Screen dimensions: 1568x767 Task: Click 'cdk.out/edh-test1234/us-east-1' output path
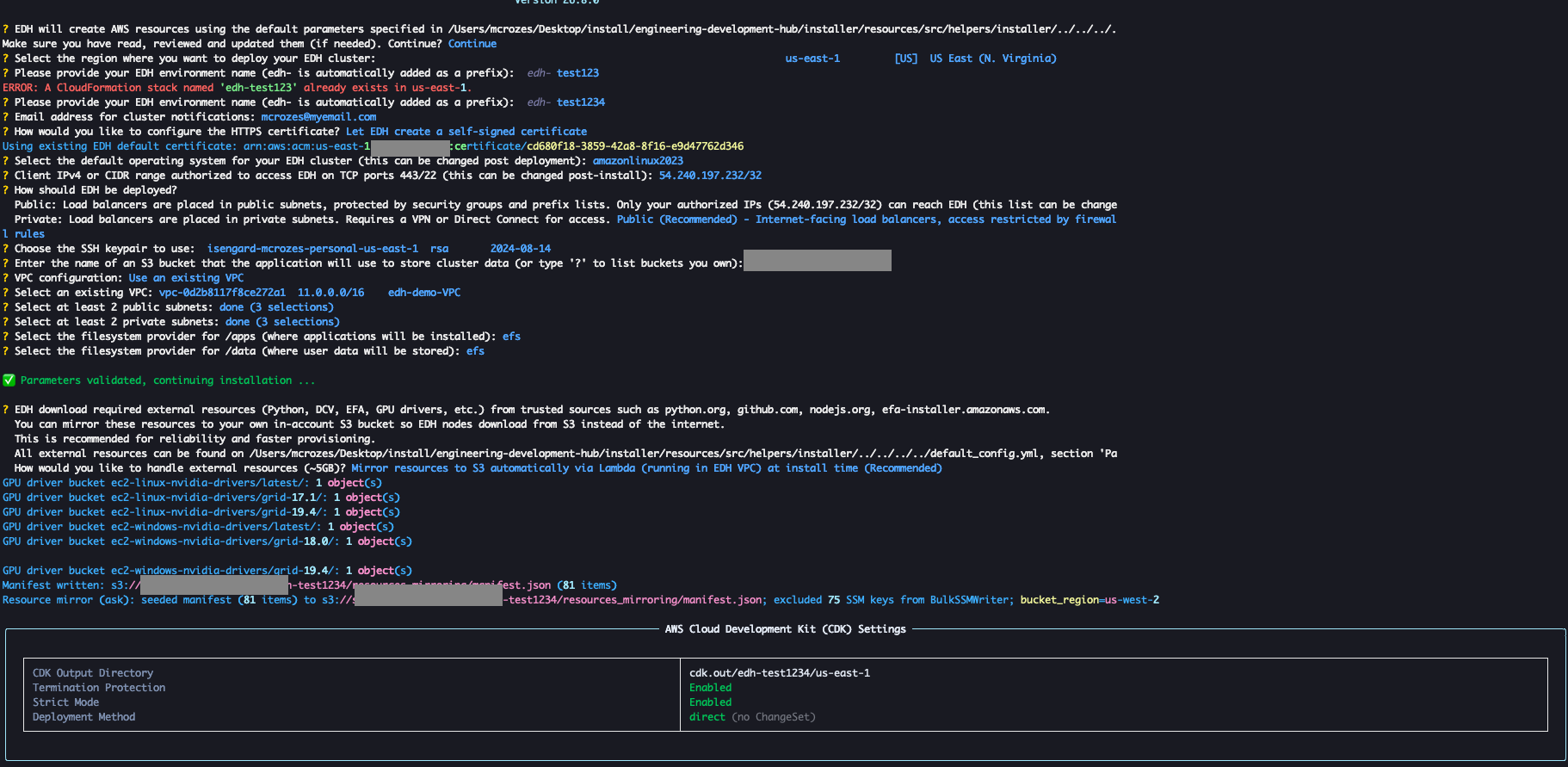click(x=780, y=673)
